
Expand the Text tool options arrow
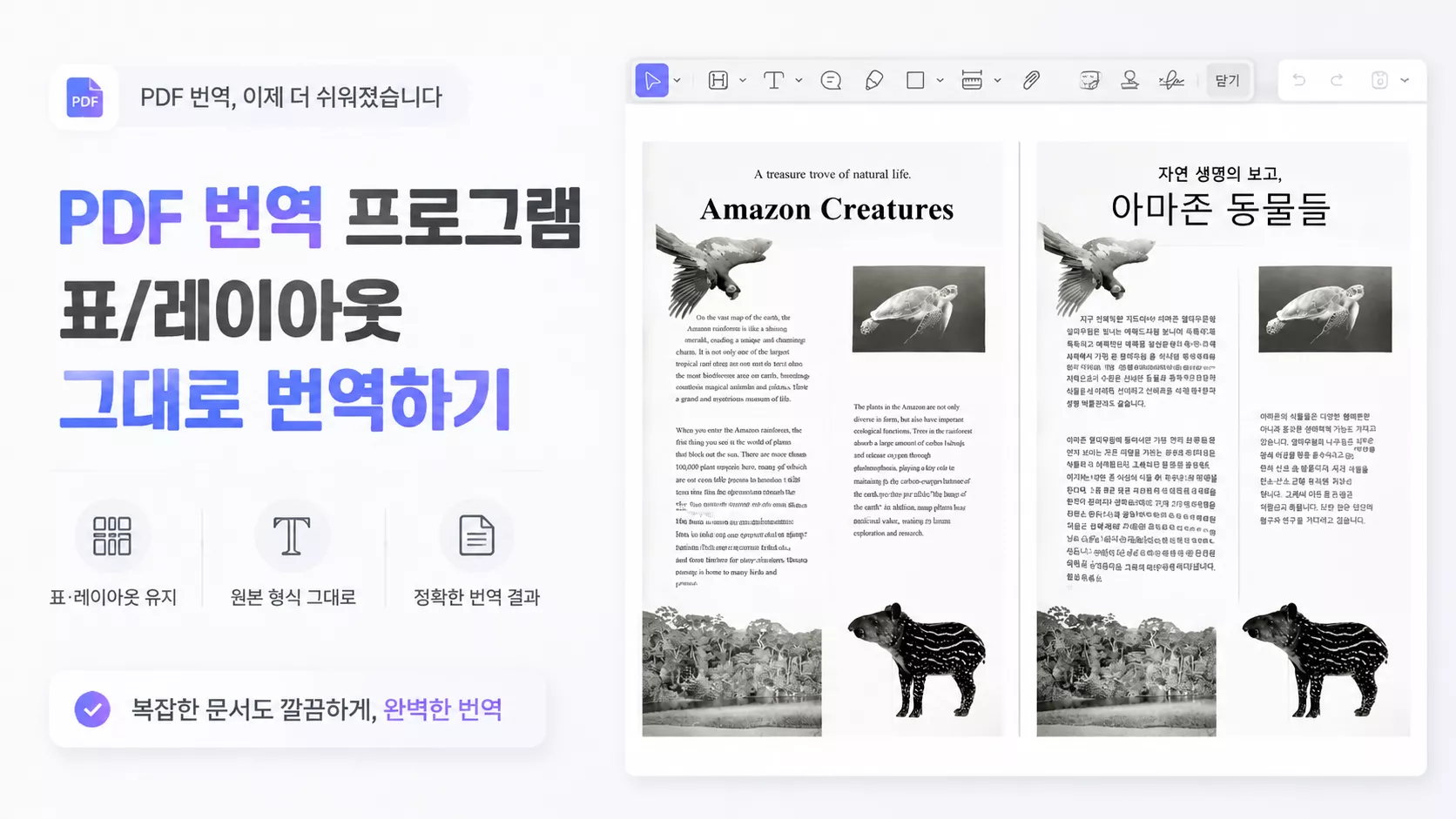tap(799, 81)
